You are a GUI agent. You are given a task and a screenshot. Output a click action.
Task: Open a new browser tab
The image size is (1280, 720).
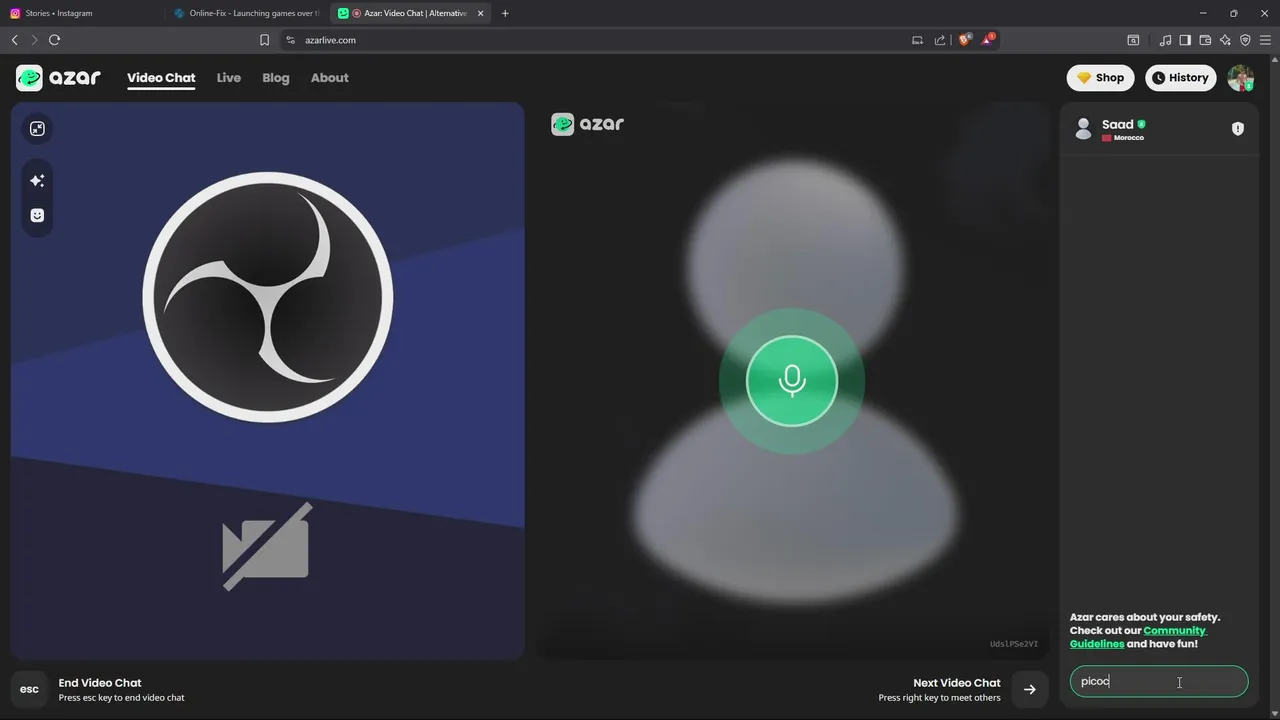(505, 13)
